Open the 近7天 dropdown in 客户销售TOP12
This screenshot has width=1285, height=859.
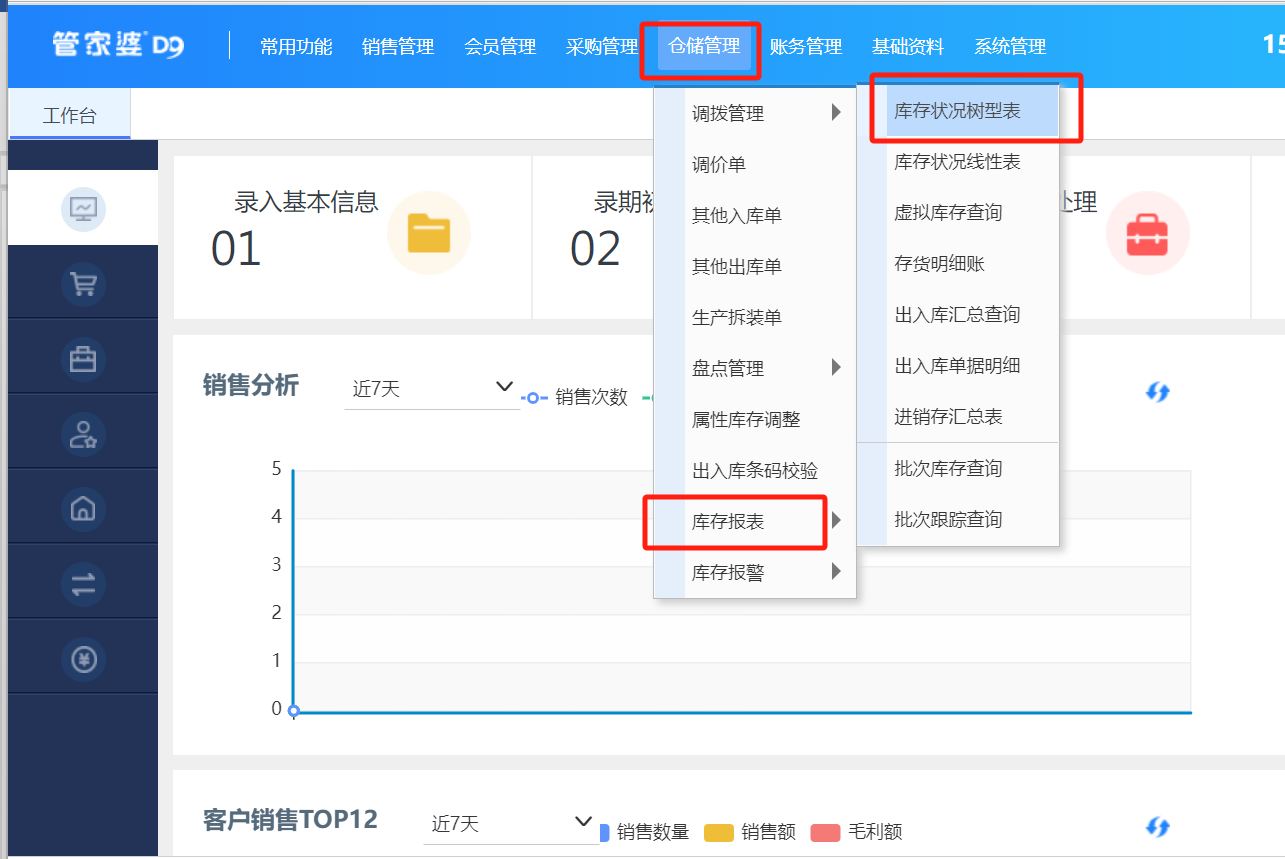[x=510, y=824]
